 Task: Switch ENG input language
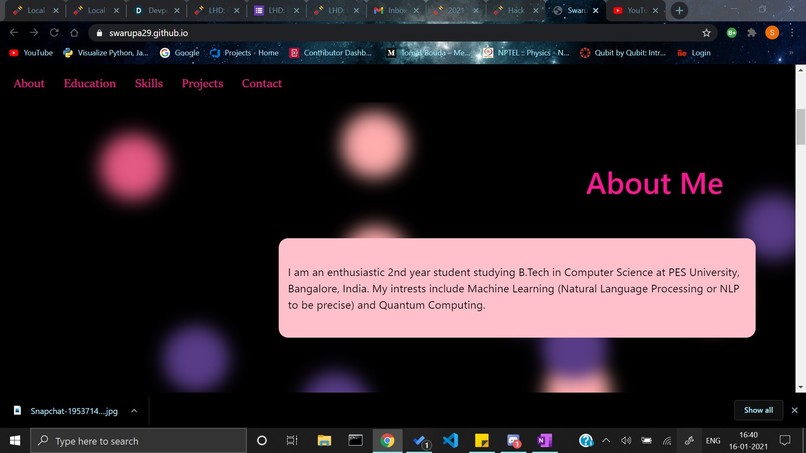pos(713,441)
